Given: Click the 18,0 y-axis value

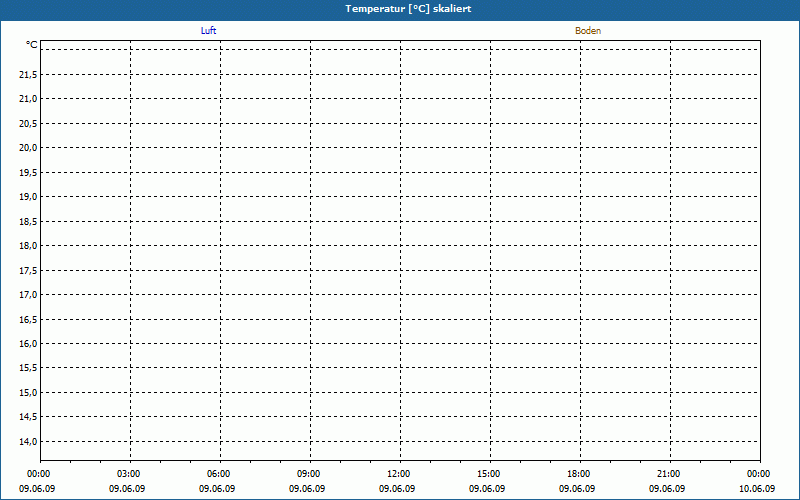Looking at the screenshot, I should coord(28,246).
